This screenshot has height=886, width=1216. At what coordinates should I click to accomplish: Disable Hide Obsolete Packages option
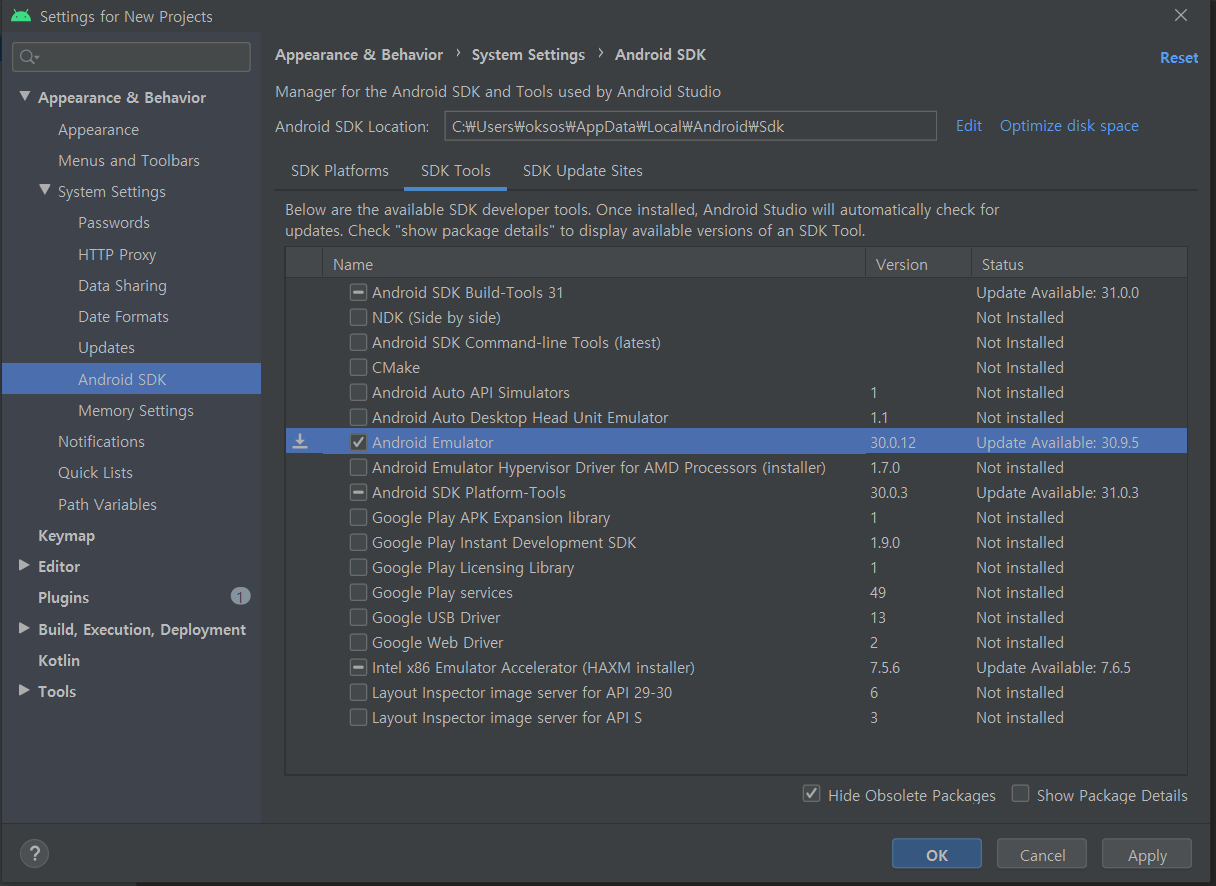(x=812, y=794)
